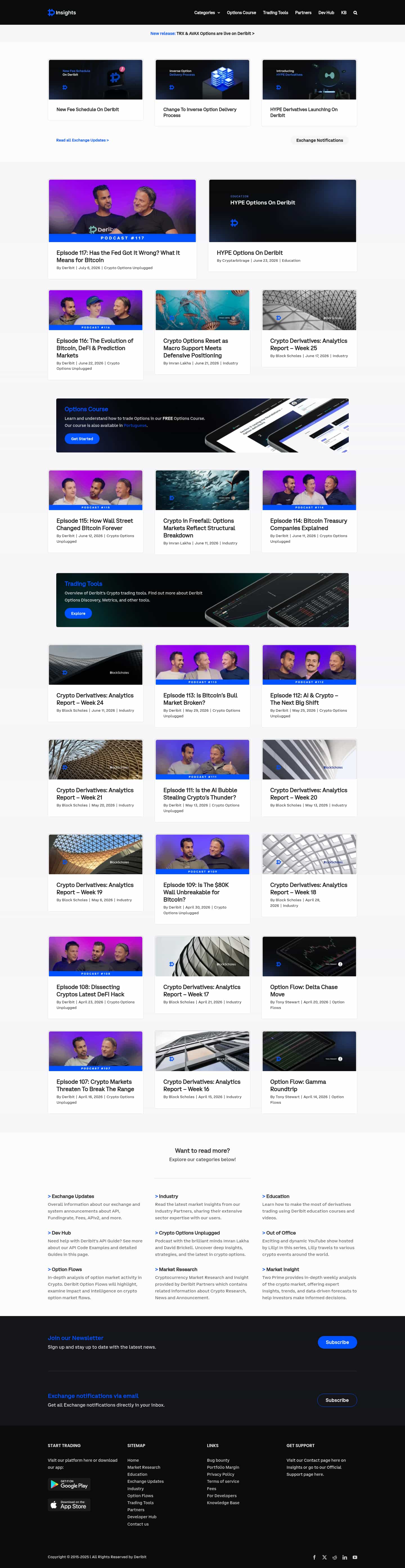Open Developer Hub in the footer sitemap
This screenshot has height=1568, width=405.
click(x=142, y=1517)
